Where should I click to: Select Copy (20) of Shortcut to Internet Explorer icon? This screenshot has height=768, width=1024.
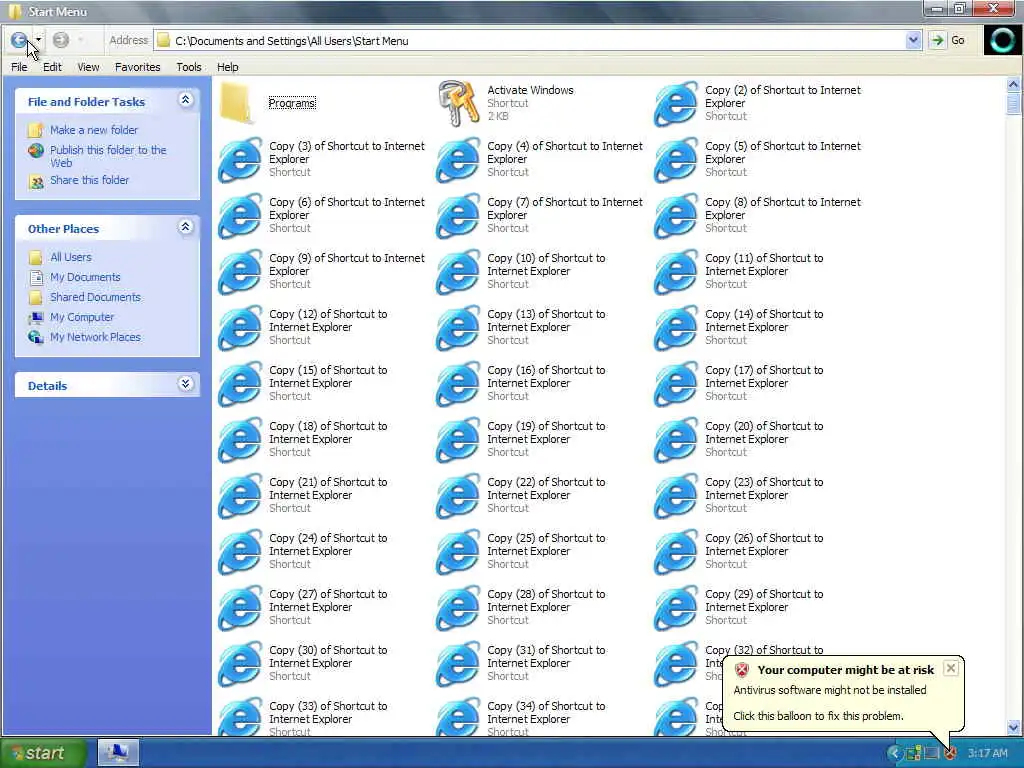(x=675, y=440)
